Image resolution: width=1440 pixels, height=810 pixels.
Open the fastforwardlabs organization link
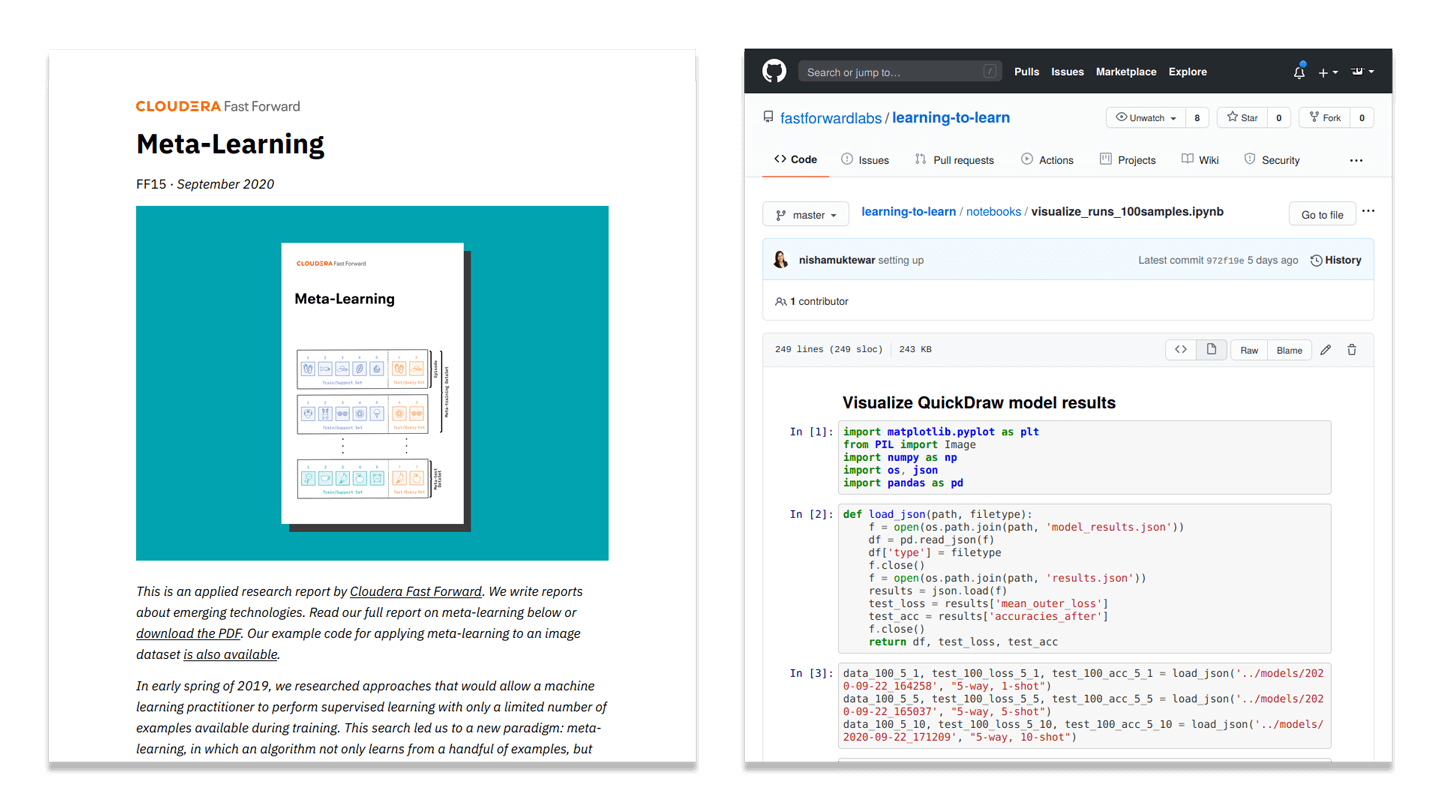point(831,118)
